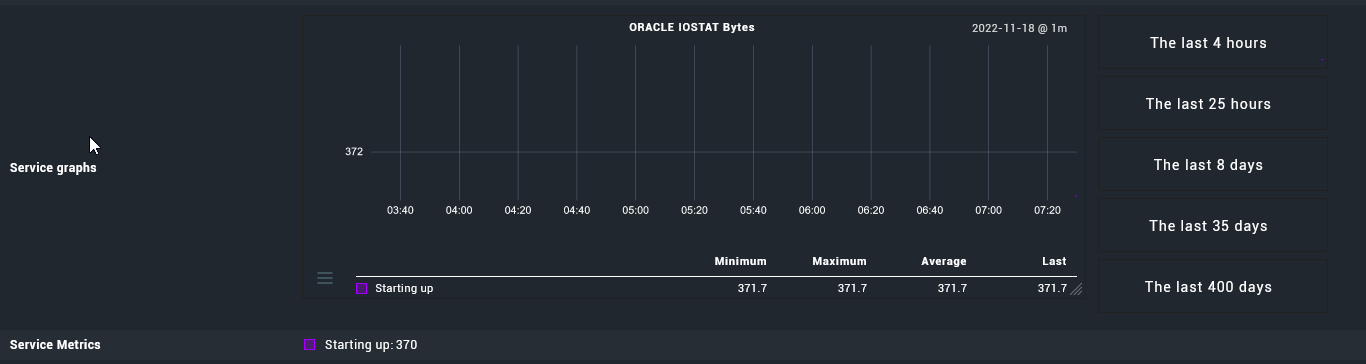This screenshot has height=364, width=1366.
Task: Click the 05:00 time axis label
Action: point(635,210)
